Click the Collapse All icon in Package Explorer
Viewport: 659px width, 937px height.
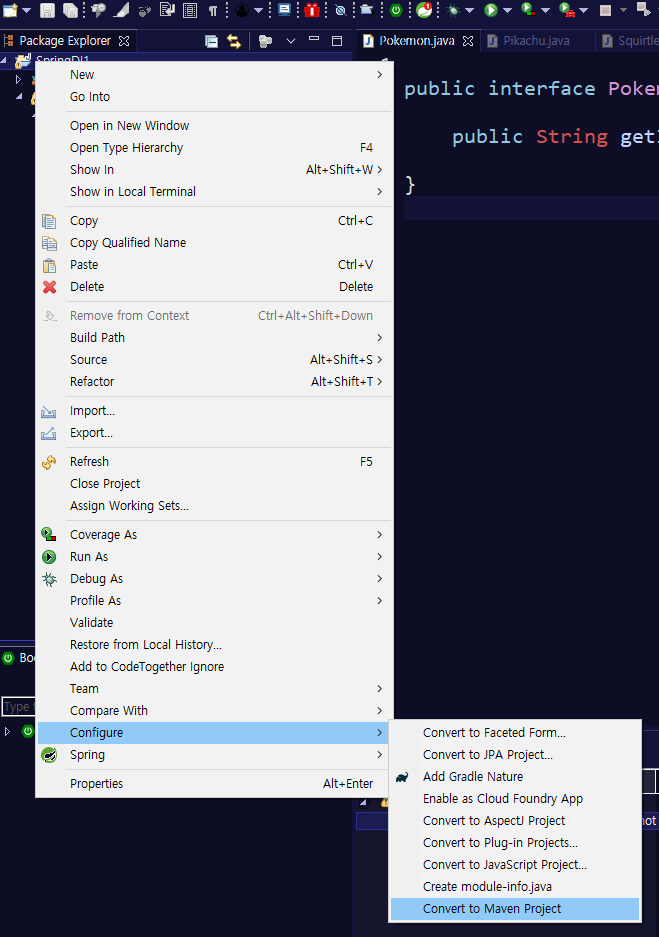click(x=212, y=41)
